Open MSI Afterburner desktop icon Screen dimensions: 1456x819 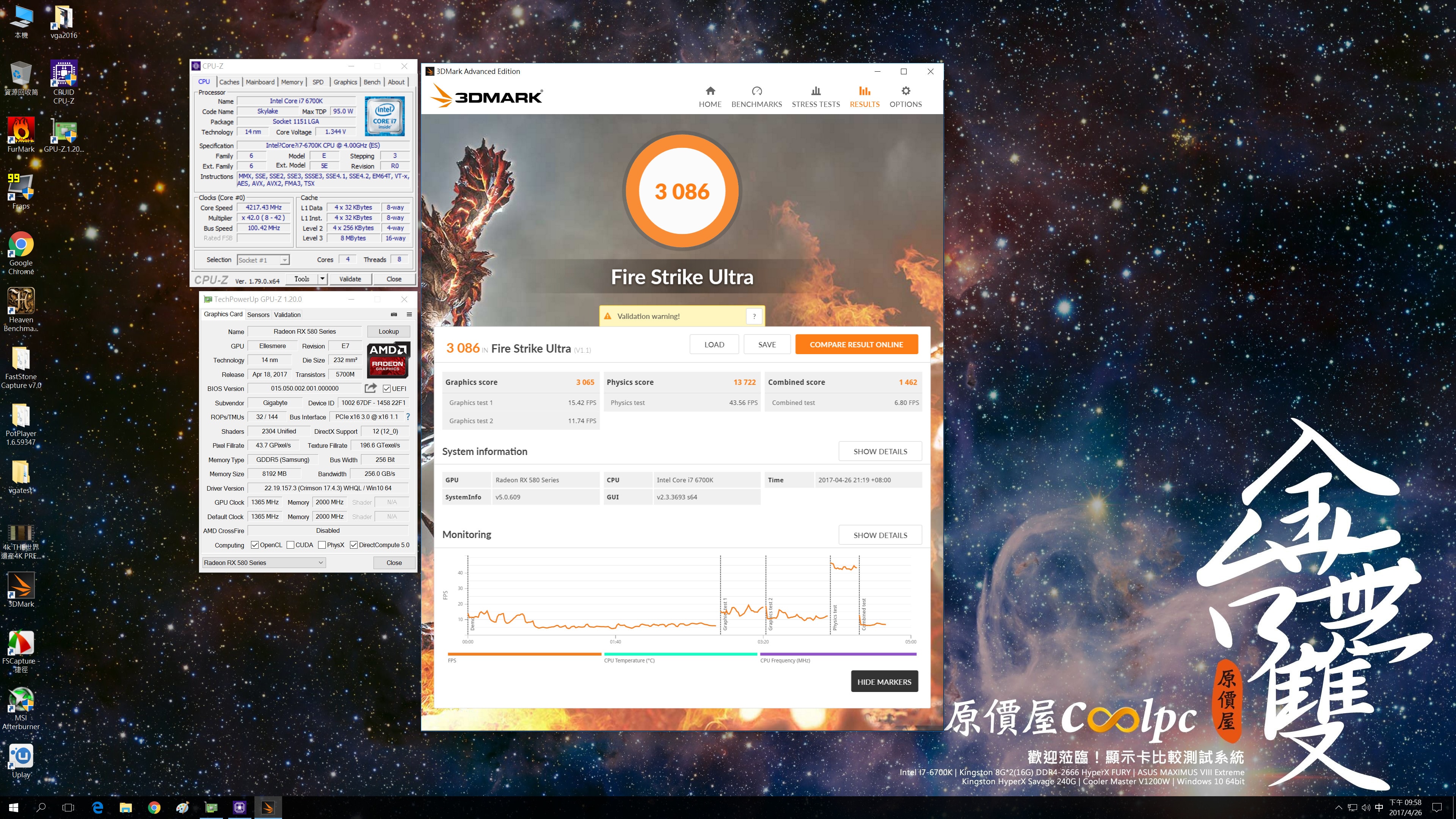[x=21, y=708]
